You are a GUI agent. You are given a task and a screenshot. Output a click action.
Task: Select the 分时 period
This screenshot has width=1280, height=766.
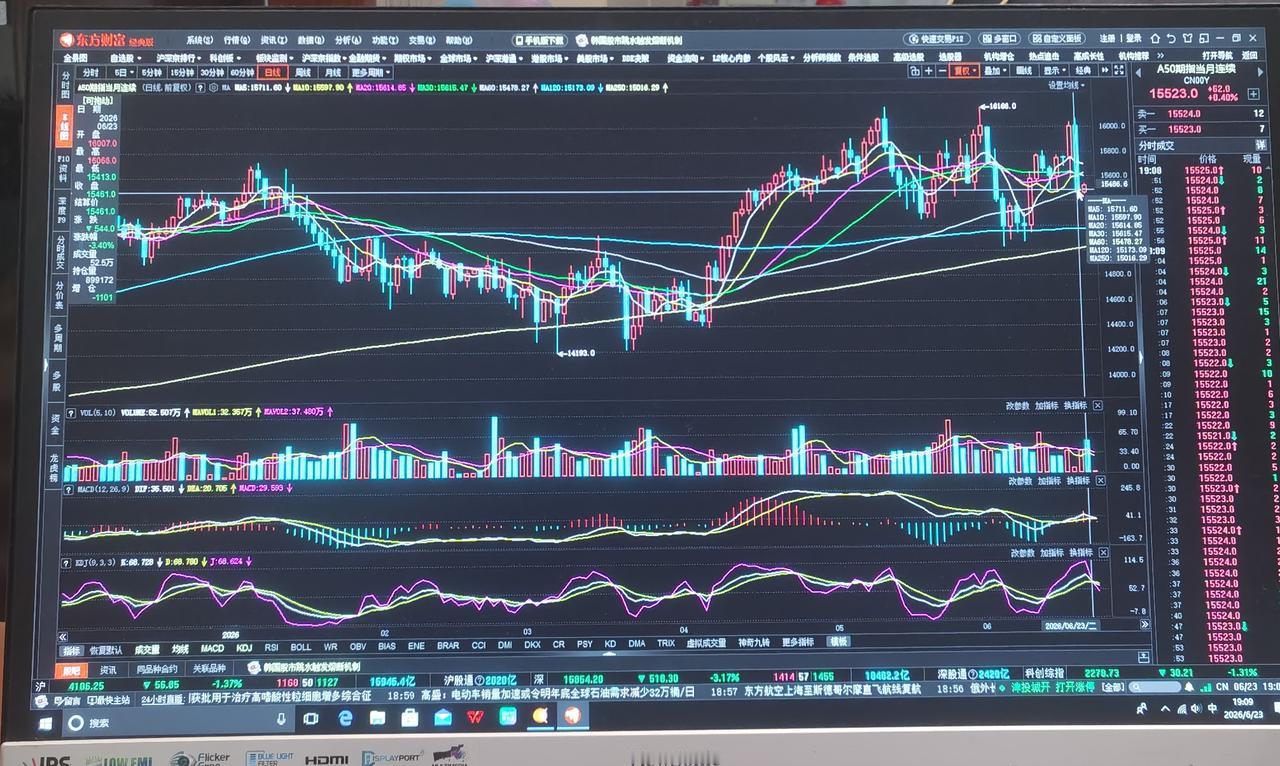91,72
